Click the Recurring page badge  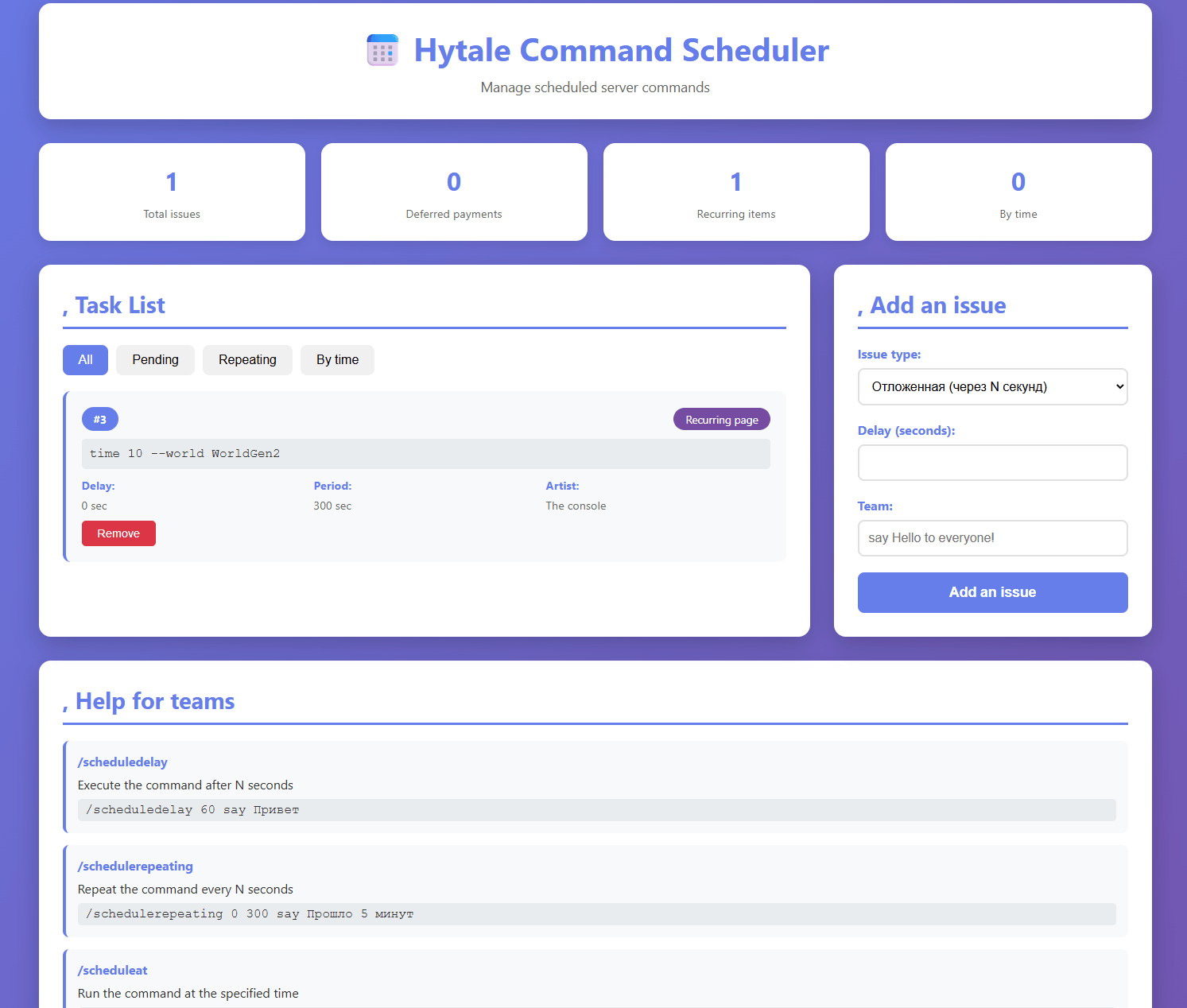721,420
